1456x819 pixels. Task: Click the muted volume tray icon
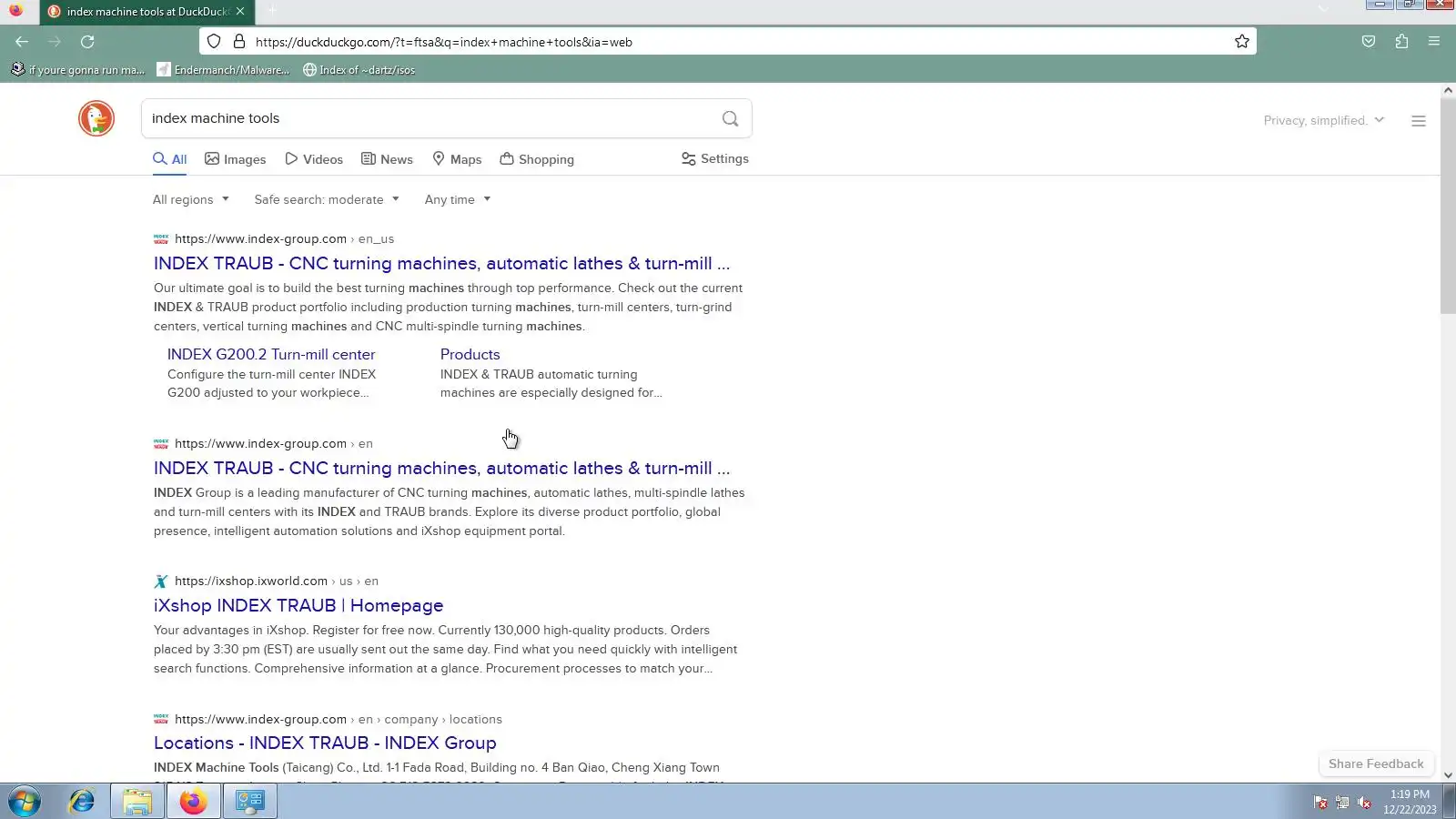(x=1364, y=803)
